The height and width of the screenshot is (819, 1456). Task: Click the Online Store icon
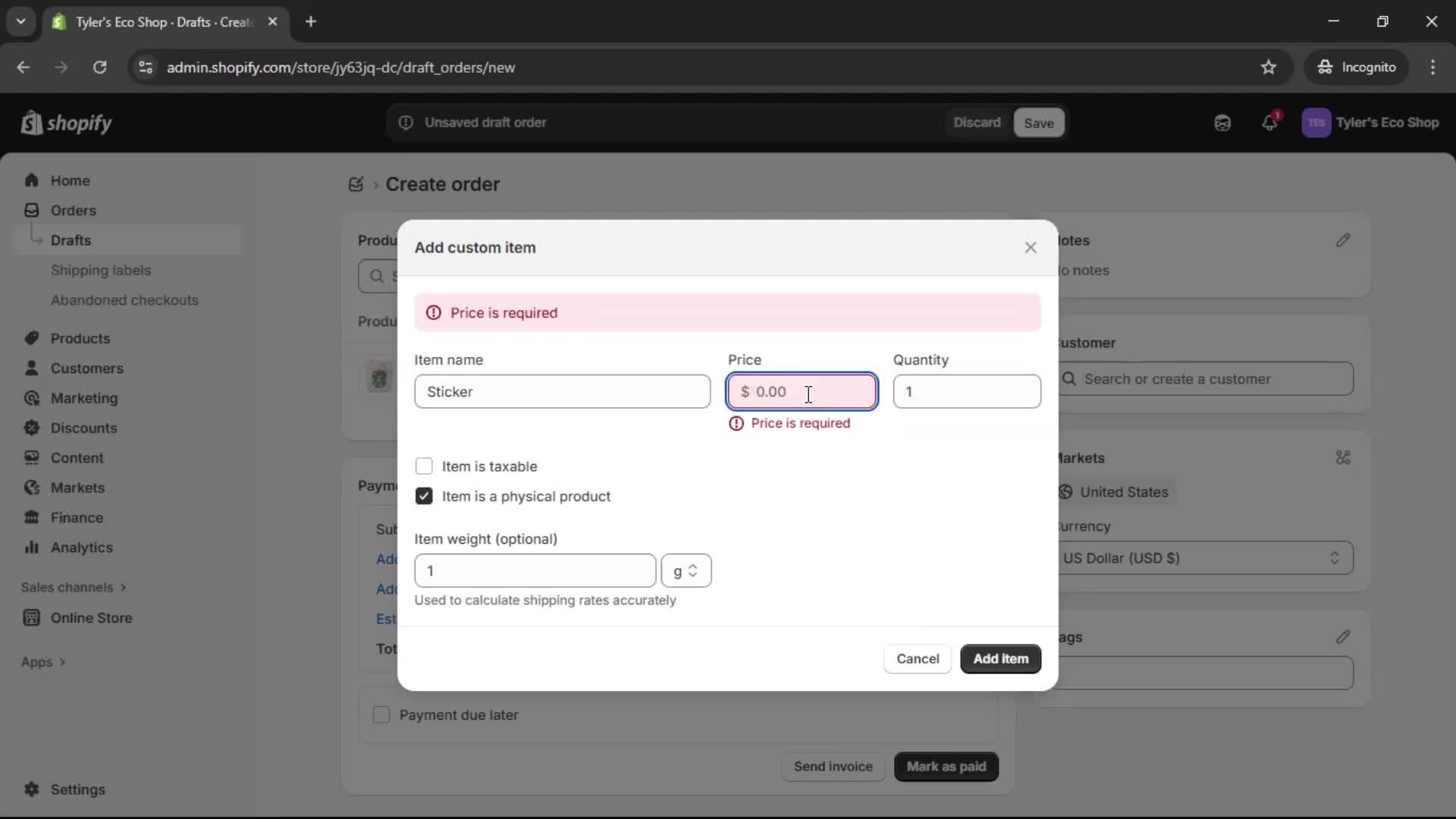click(x=31, y=618)
